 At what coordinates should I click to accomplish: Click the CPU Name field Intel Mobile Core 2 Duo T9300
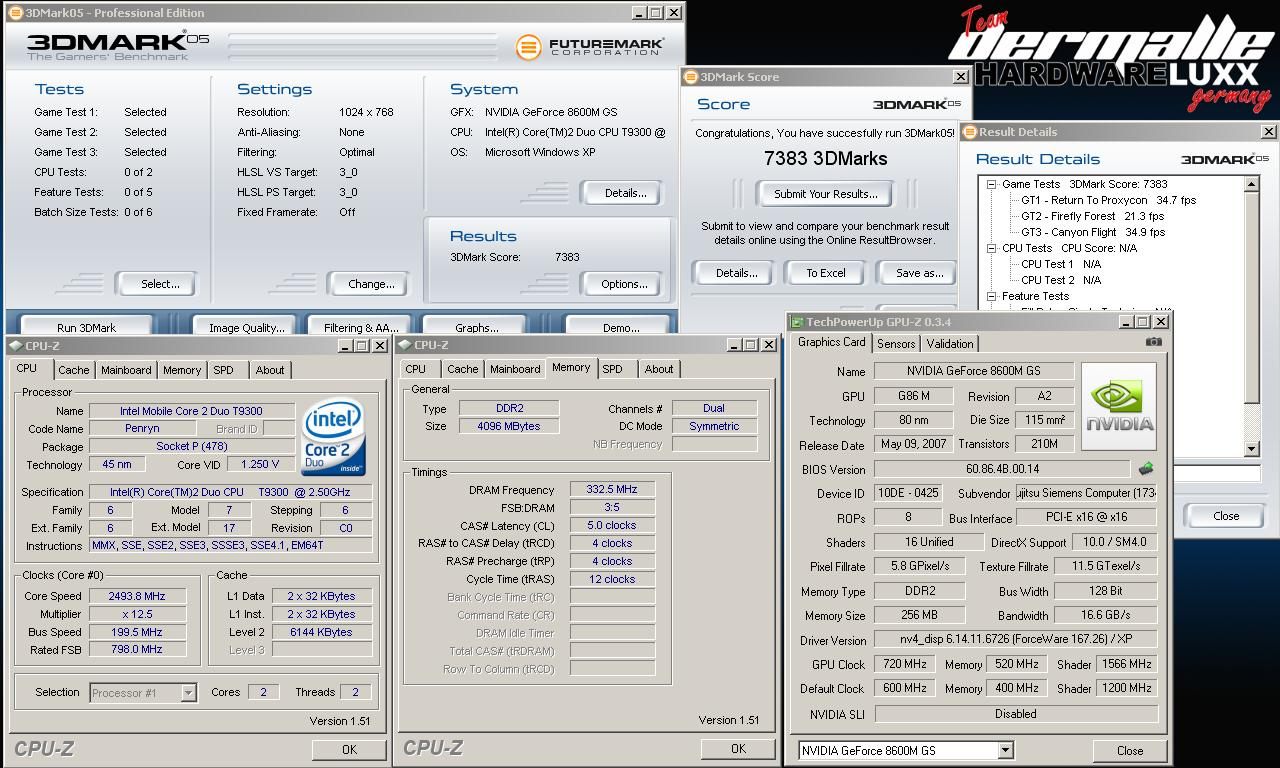click(192, 411)
